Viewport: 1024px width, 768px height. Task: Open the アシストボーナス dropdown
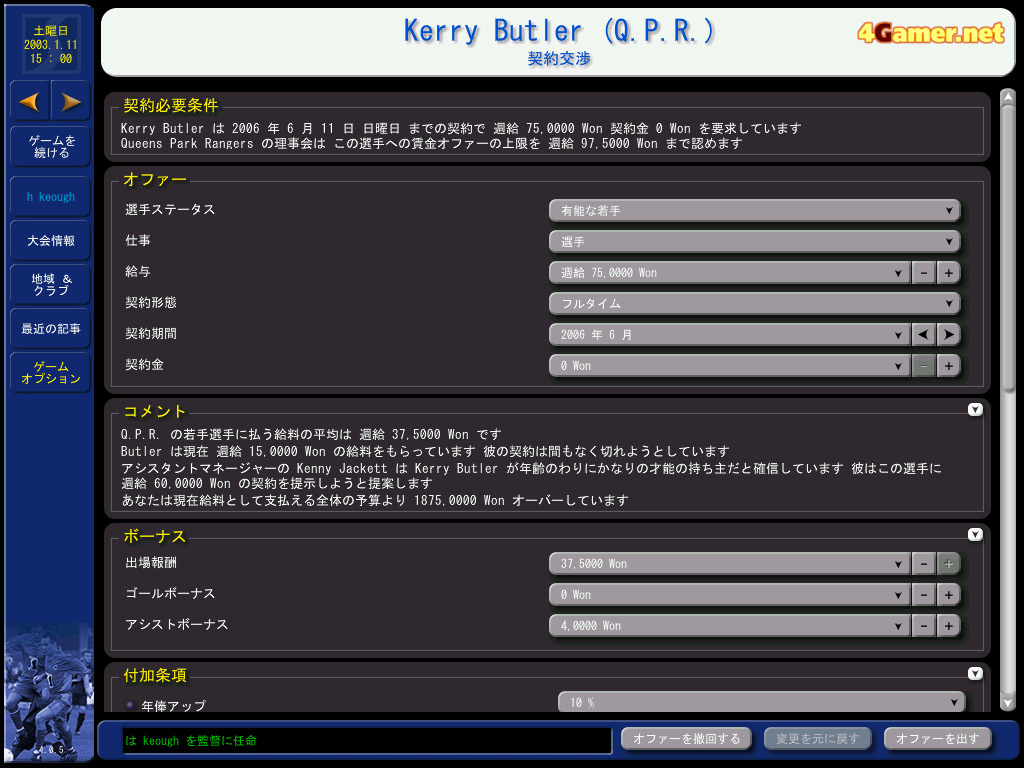click(x=729, y=626)
